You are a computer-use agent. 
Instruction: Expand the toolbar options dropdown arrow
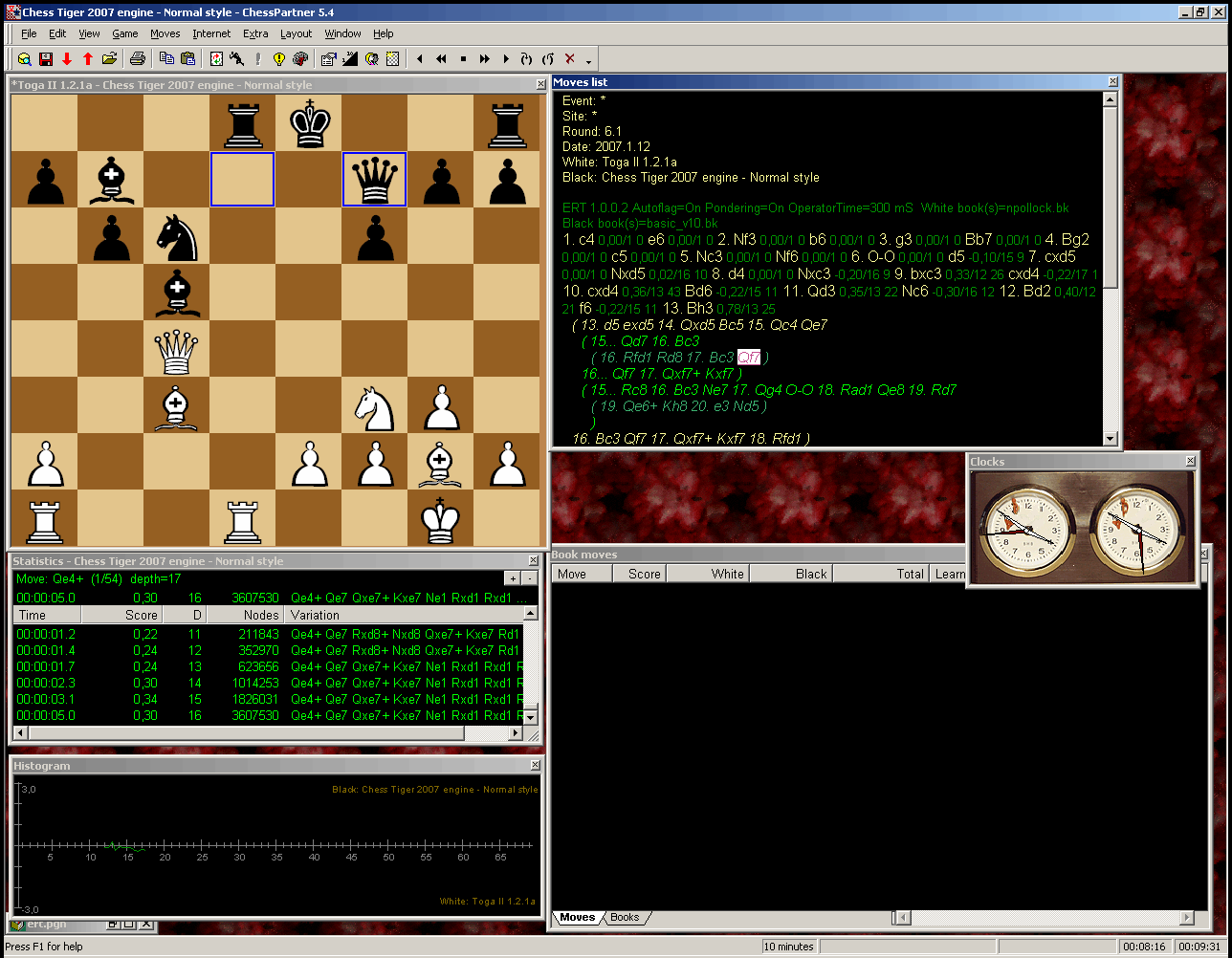588,60
